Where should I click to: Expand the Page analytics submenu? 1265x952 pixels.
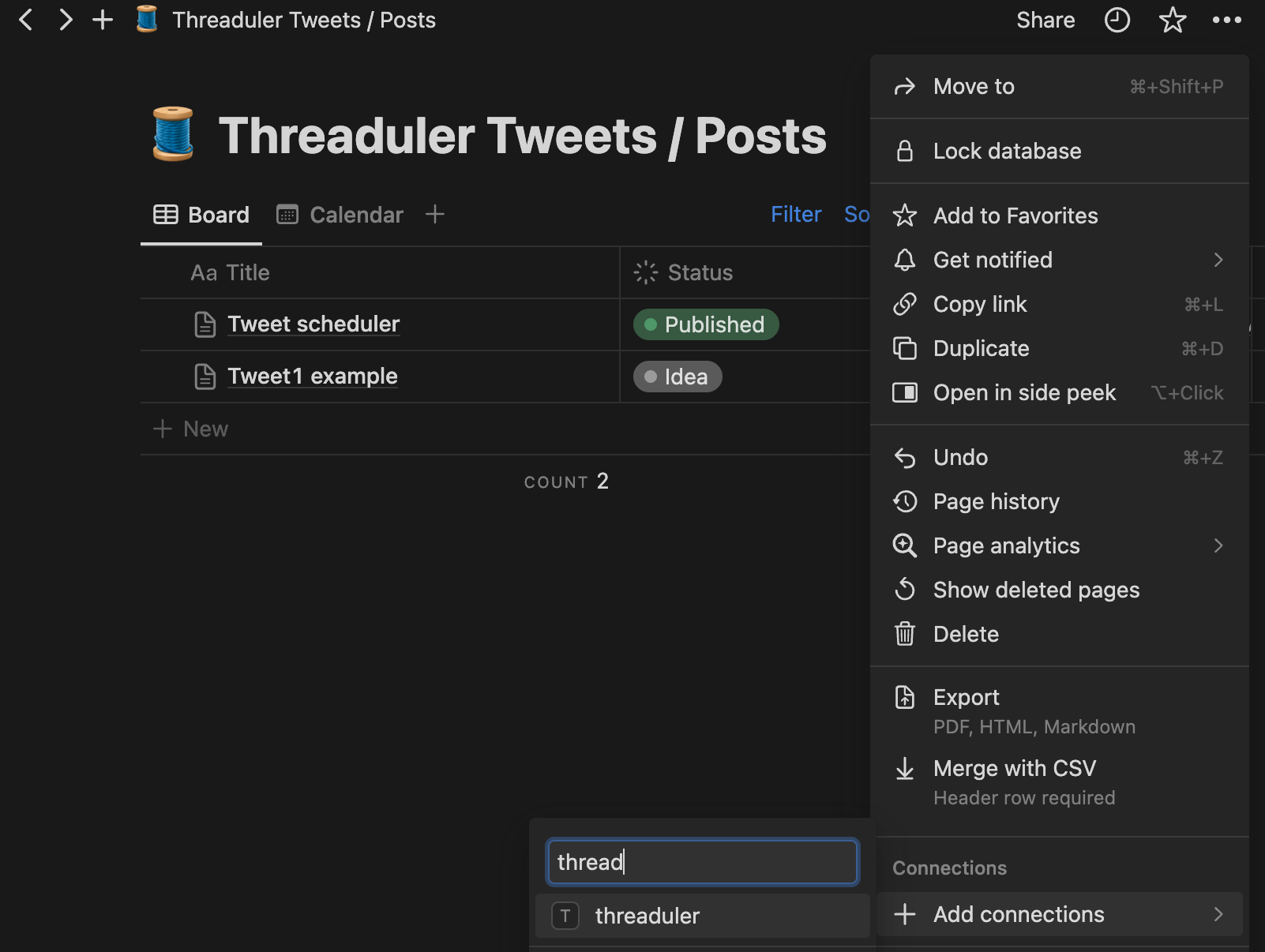point(1059,545)
